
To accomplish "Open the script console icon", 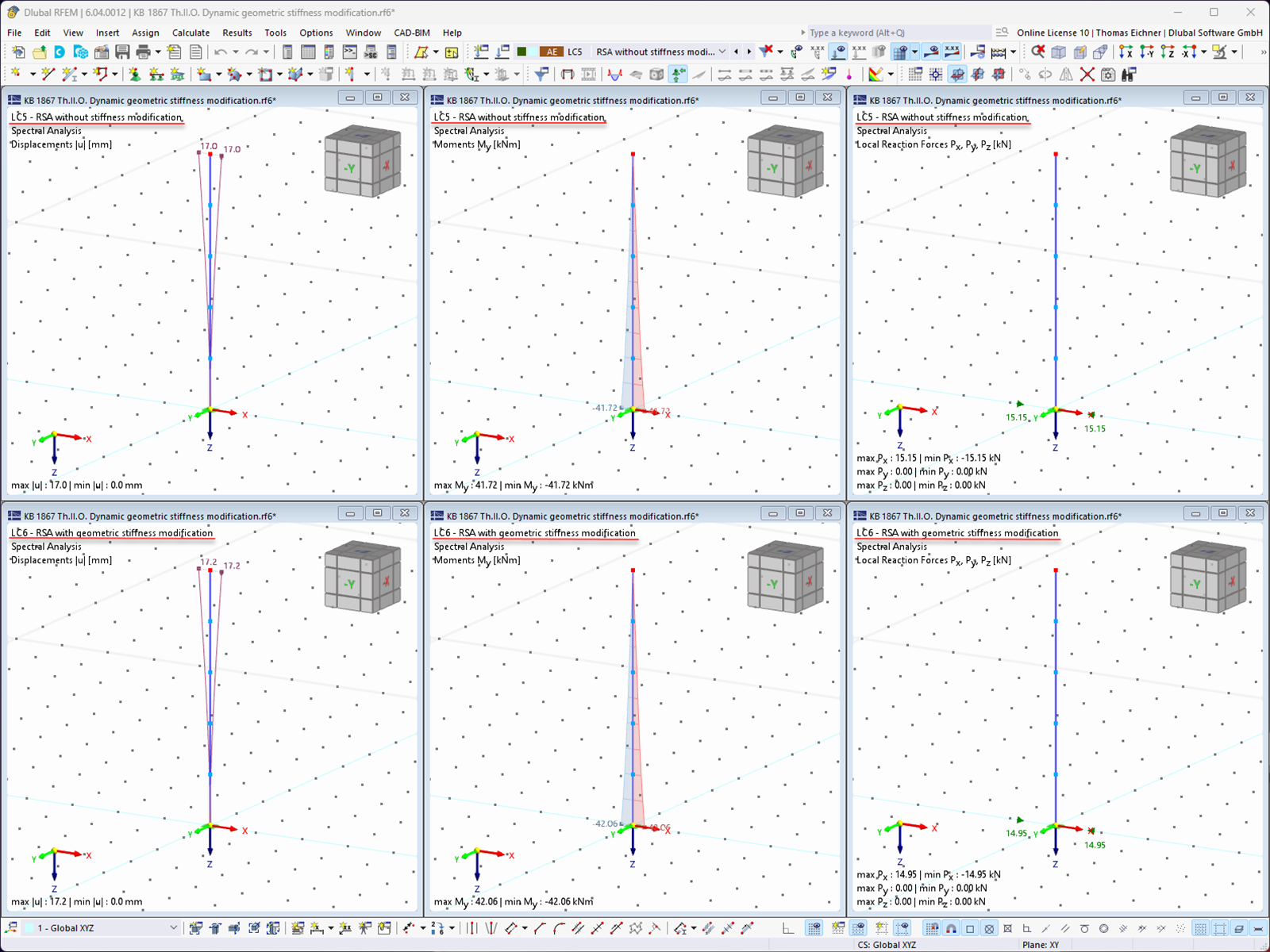I will (350, 52).
